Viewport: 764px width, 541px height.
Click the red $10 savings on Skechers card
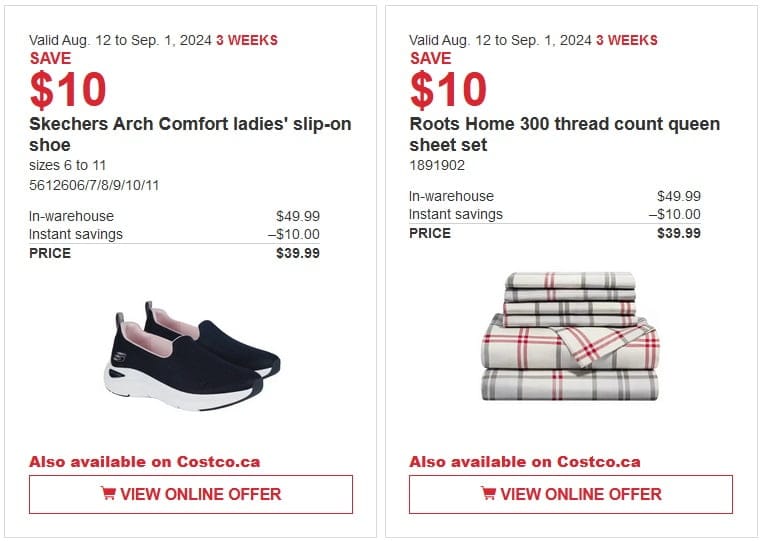[68, 90]
